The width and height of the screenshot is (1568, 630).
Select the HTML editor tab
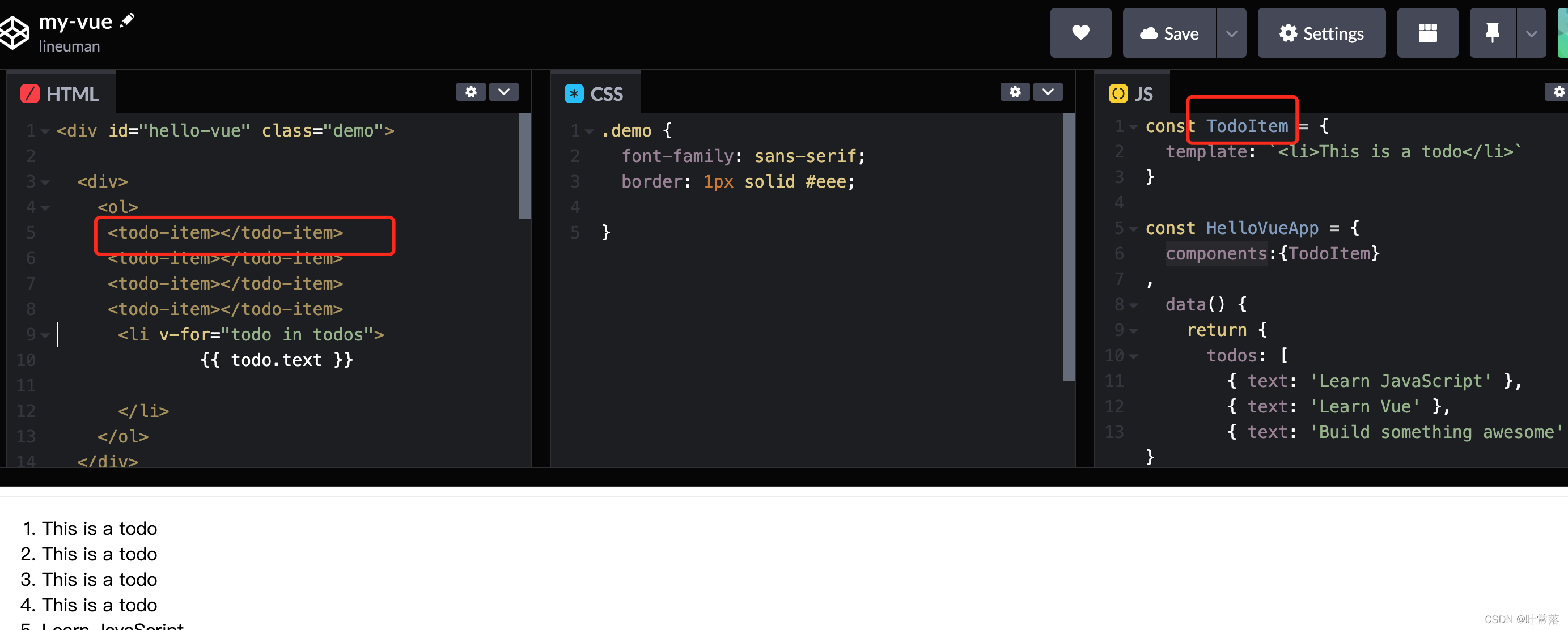pyautogui.click(x=60, y=93)
